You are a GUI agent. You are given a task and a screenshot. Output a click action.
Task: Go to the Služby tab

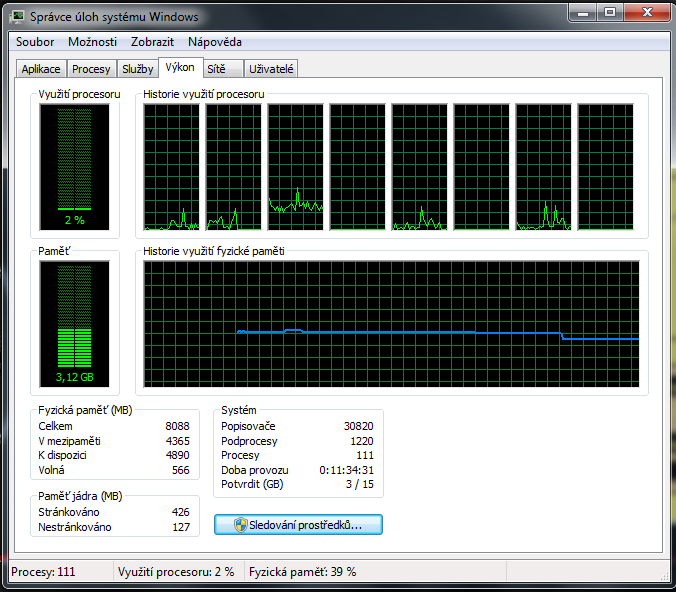point(137,69)
